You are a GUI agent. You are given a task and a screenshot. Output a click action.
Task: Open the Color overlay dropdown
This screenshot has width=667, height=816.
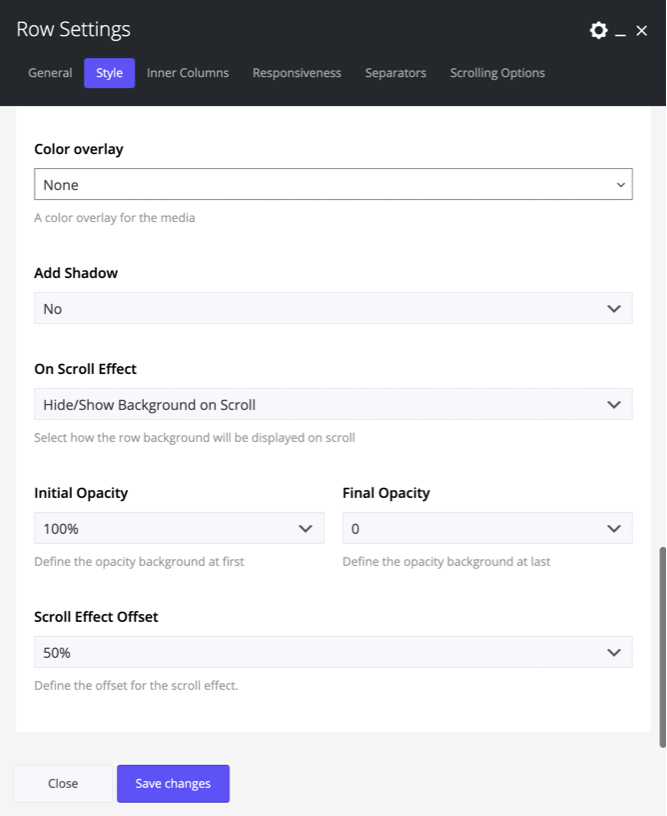[333, 184]
